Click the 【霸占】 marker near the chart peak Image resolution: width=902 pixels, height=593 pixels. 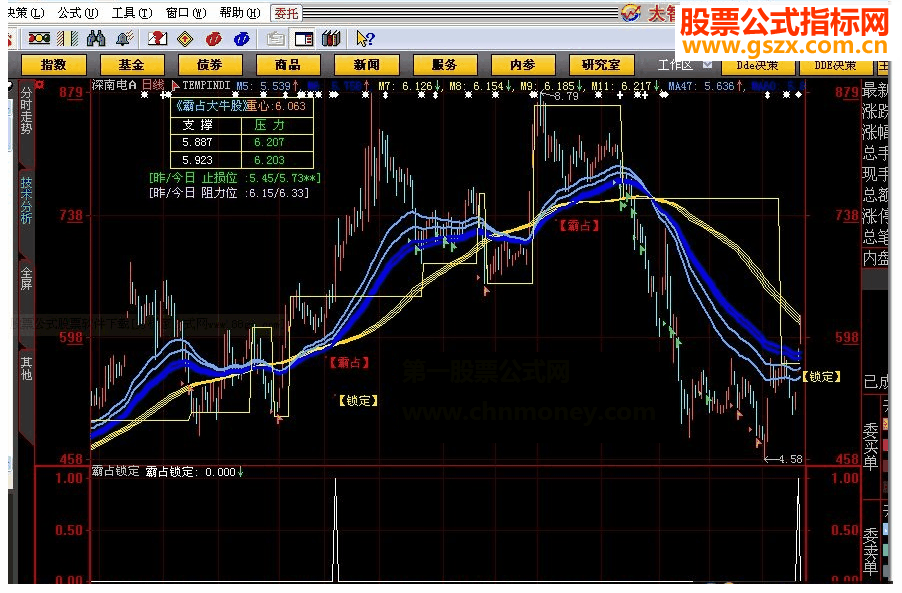(x=580, y=225)
